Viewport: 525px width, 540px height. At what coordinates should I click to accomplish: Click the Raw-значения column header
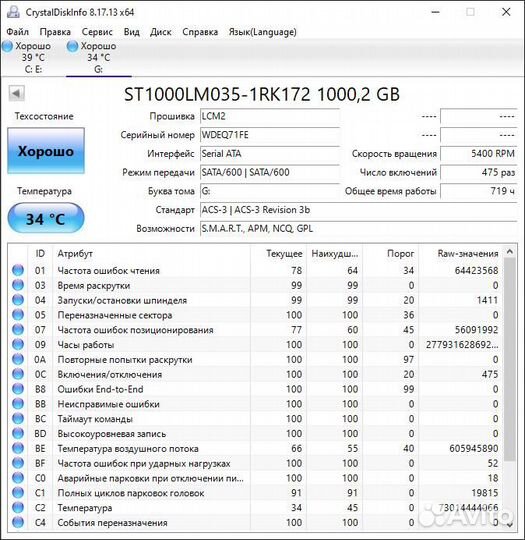[x=460, y=253]
